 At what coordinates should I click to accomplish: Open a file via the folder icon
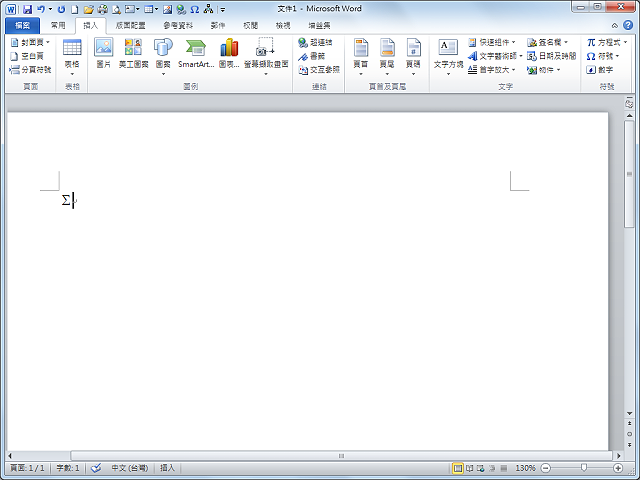click(89, 9)
